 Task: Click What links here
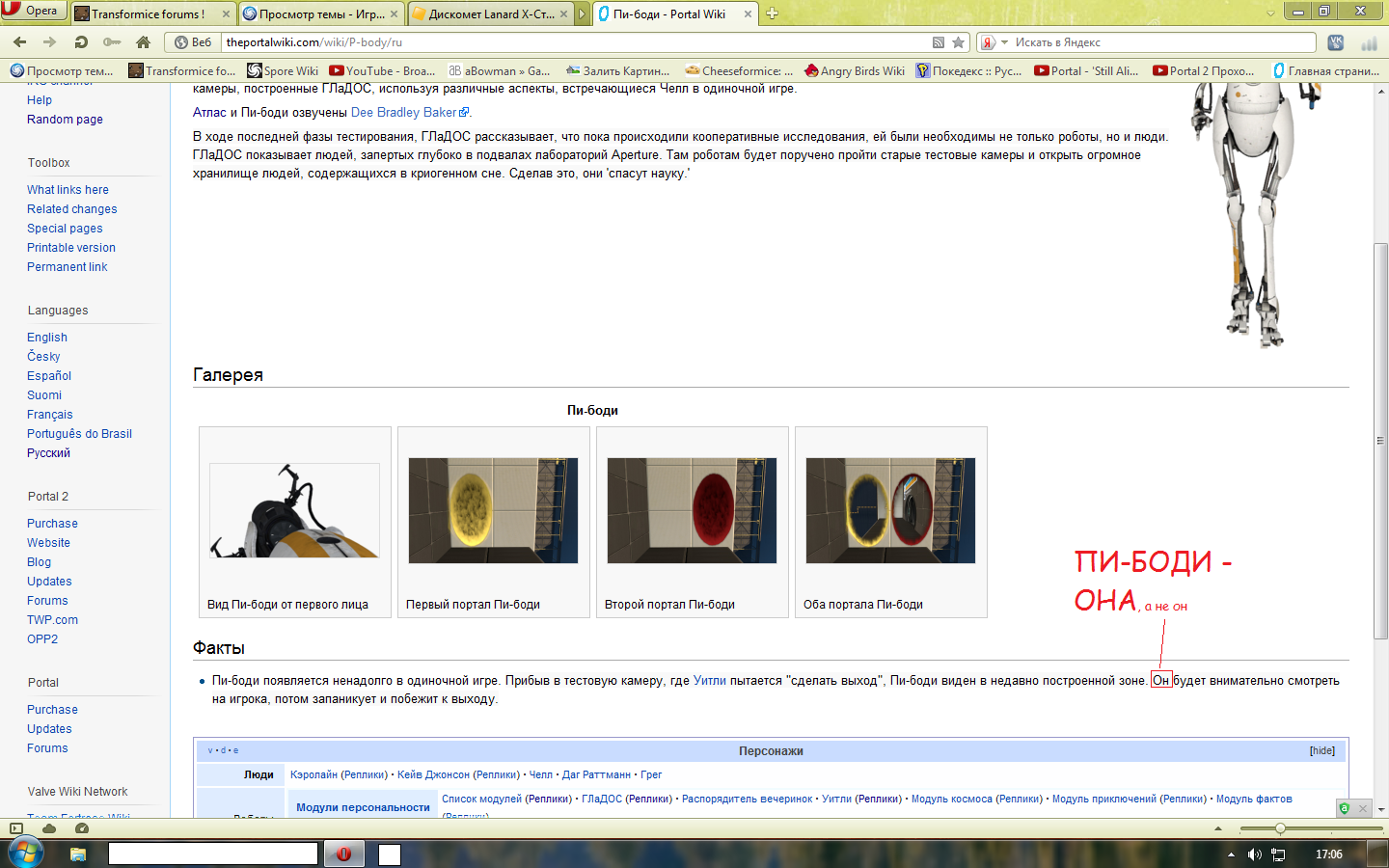tap(68, 190)
